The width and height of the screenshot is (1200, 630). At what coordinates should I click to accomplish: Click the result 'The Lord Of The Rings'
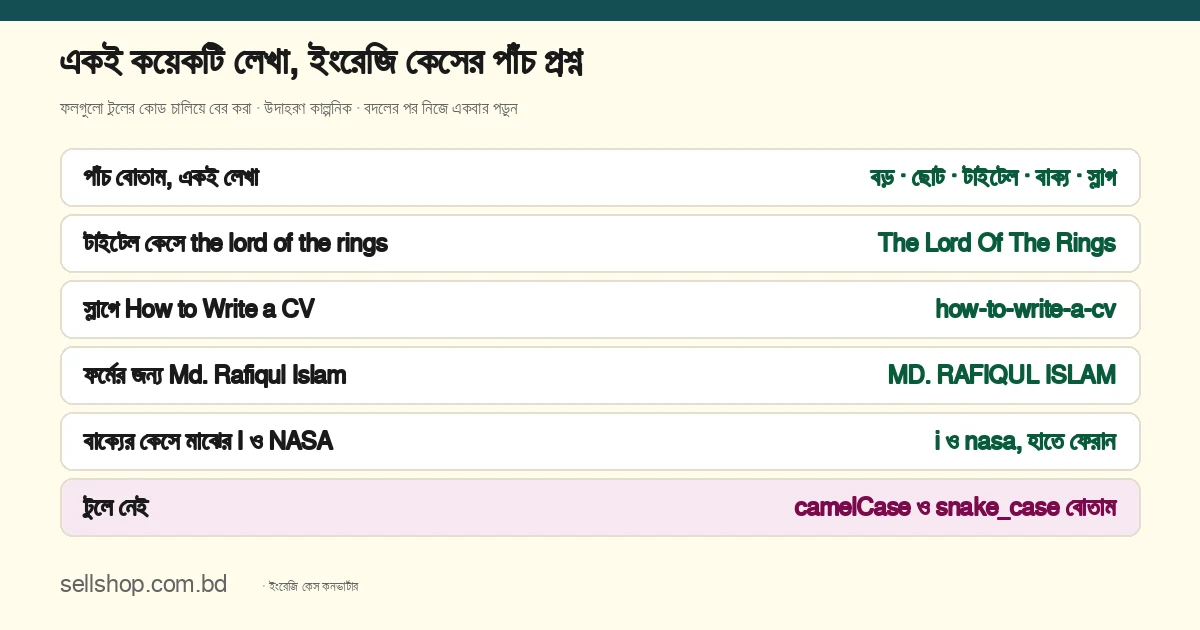[997, 243]
